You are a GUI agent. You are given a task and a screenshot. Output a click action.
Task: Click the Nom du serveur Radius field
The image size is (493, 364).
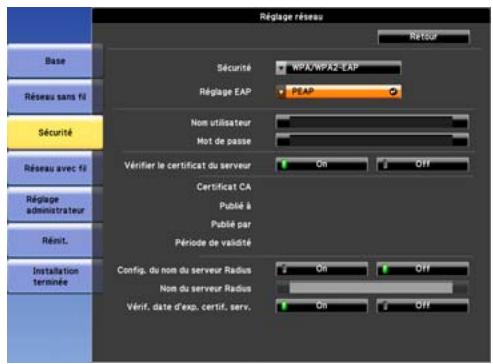click(372, 288)
